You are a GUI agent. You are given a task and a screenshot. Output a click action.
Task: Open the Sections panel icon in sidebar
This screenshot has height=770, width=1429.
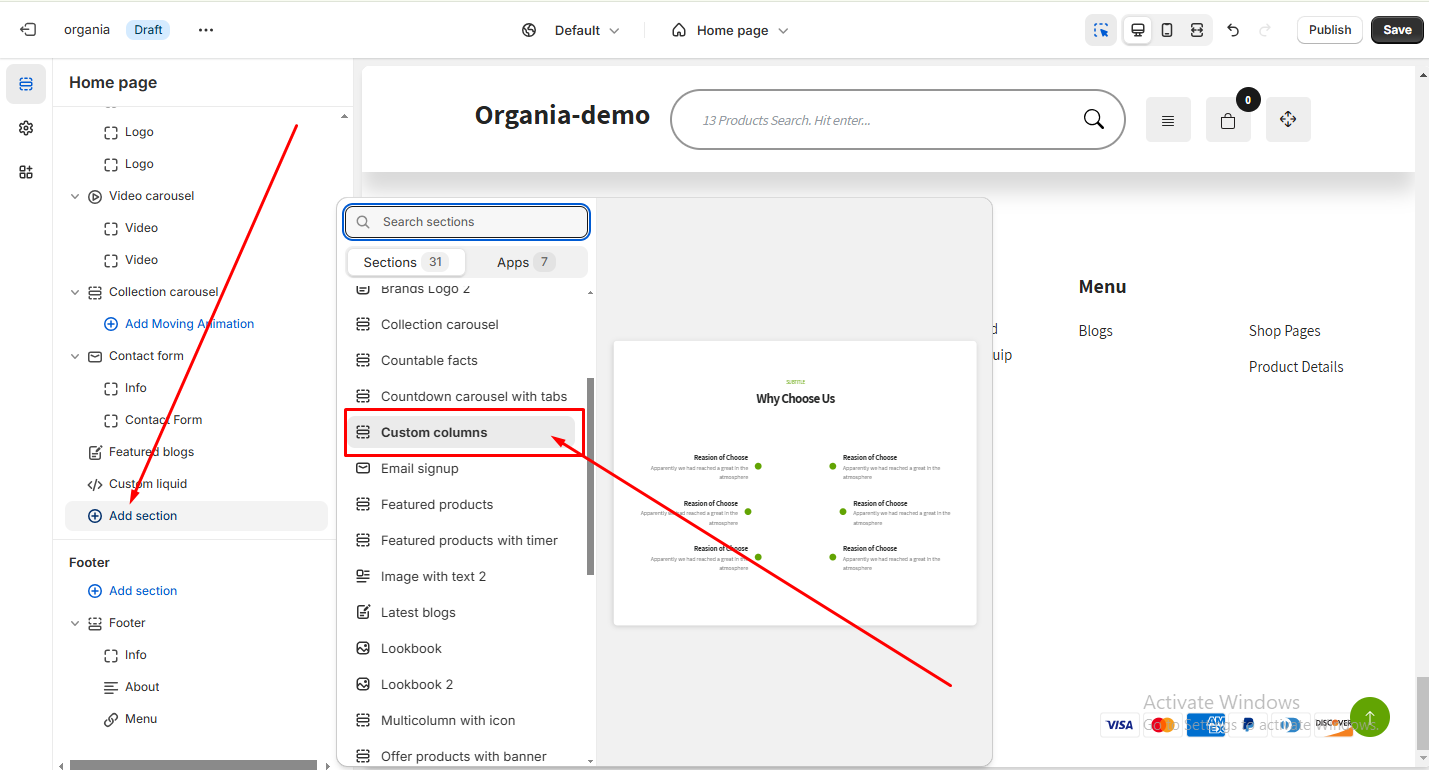point(26,84)
